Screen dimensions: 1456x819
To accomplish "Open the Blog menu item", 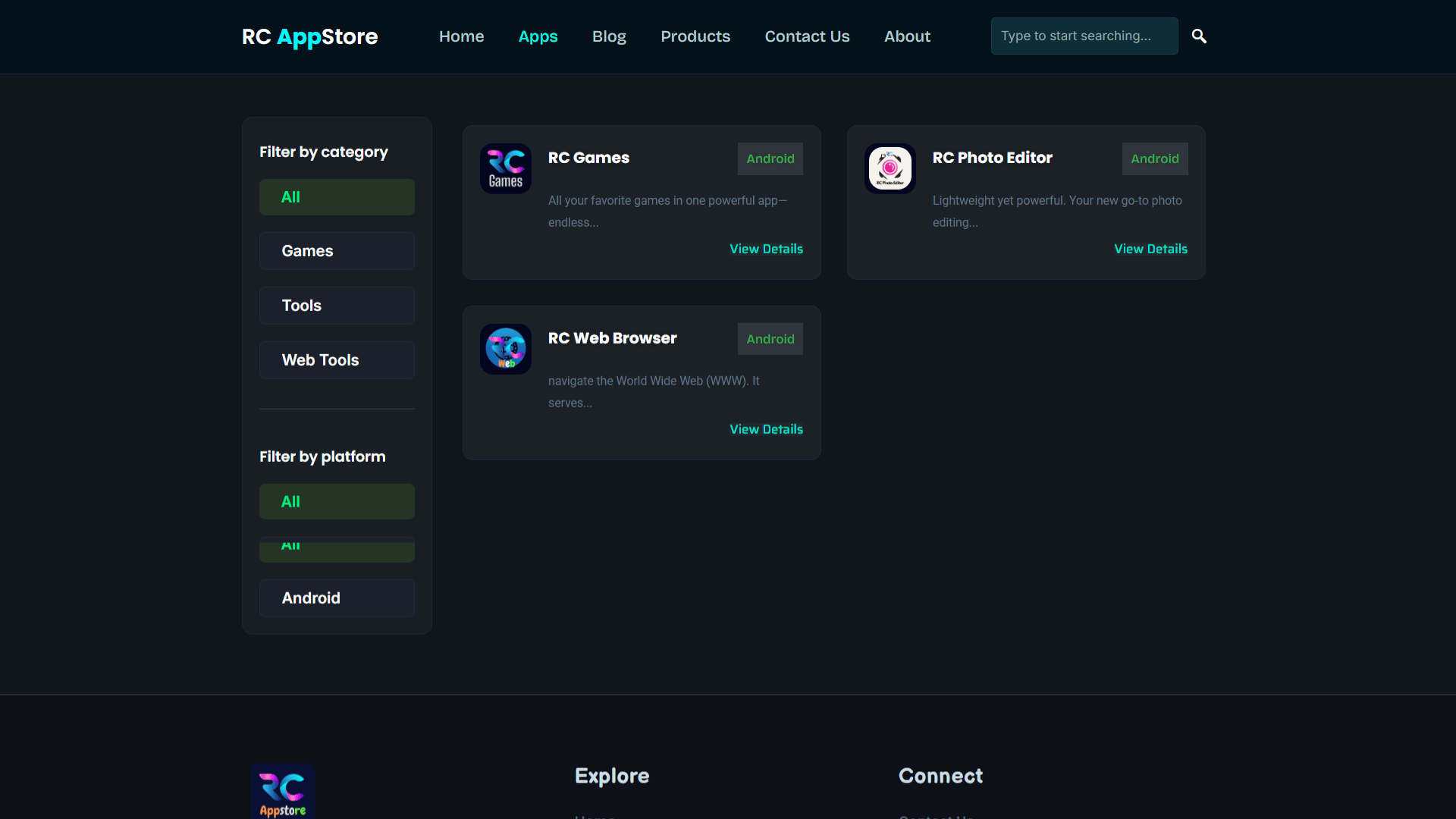I will pos(609,36).
